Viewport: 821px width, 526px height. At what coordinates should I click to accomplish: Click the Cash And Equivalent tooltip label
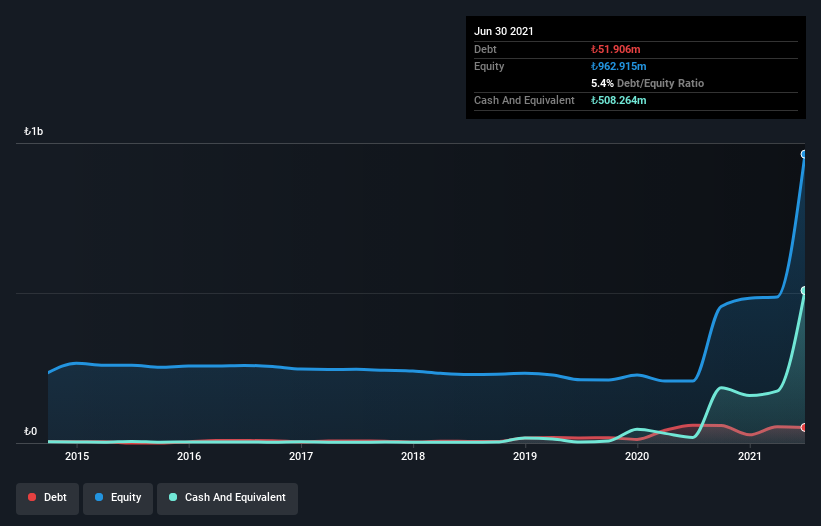point(524,100)
